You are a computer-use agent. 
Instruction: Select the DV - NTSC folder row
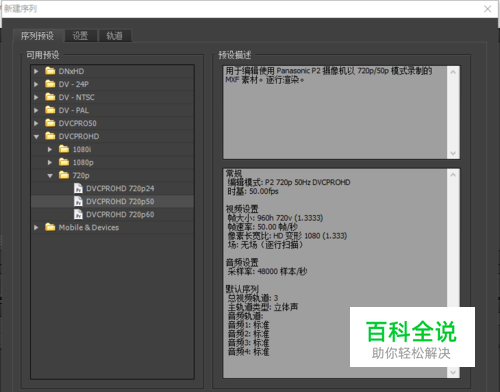coord(112,97)
